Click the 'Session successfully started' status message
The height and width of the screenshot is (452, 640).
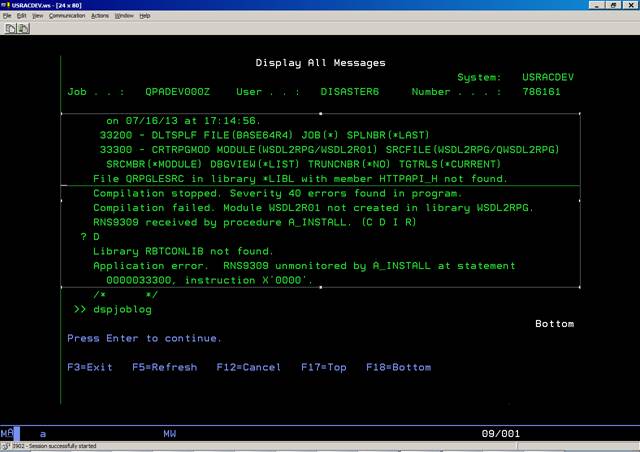55,446
